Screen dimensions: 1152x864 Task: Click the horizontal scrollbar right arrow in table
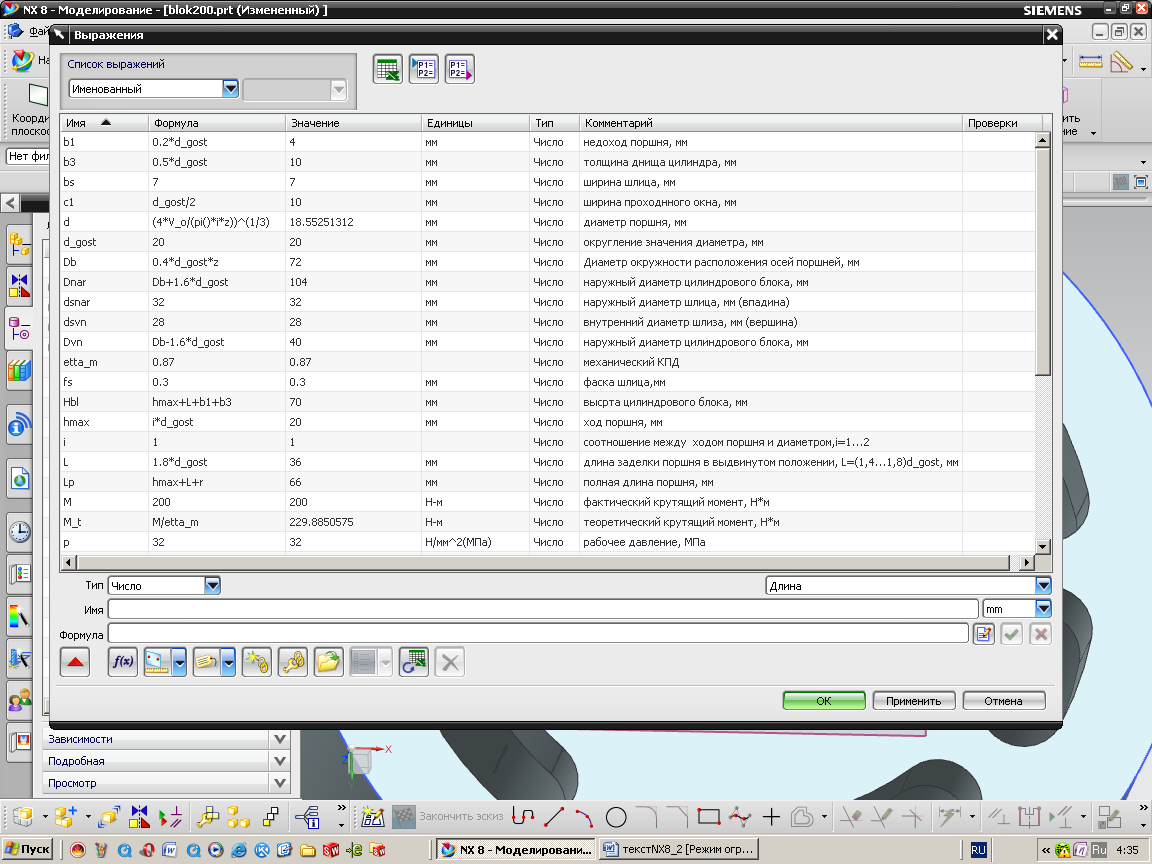(1026, 563)
